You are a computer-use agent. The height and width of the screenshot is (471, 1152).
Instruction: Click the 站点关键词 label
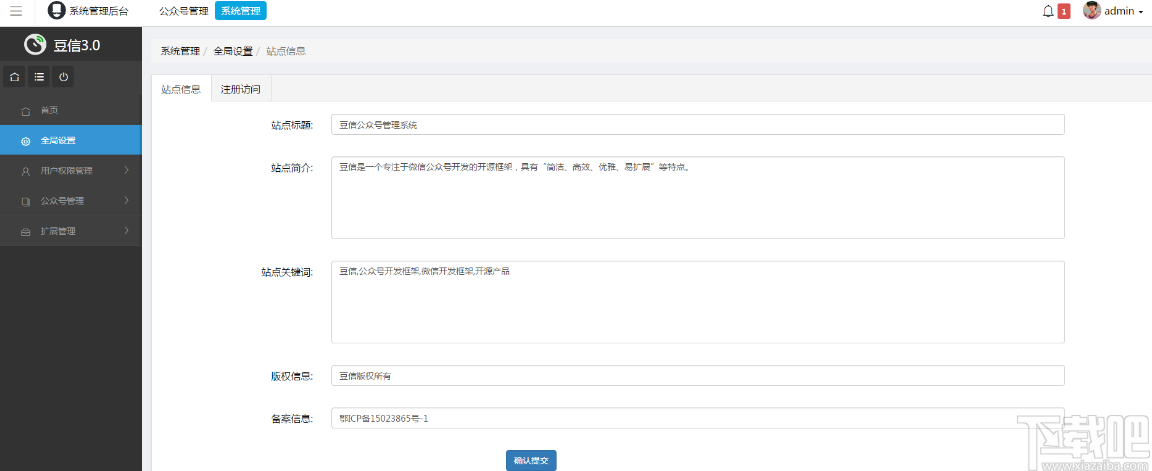(x=287, y=272)
